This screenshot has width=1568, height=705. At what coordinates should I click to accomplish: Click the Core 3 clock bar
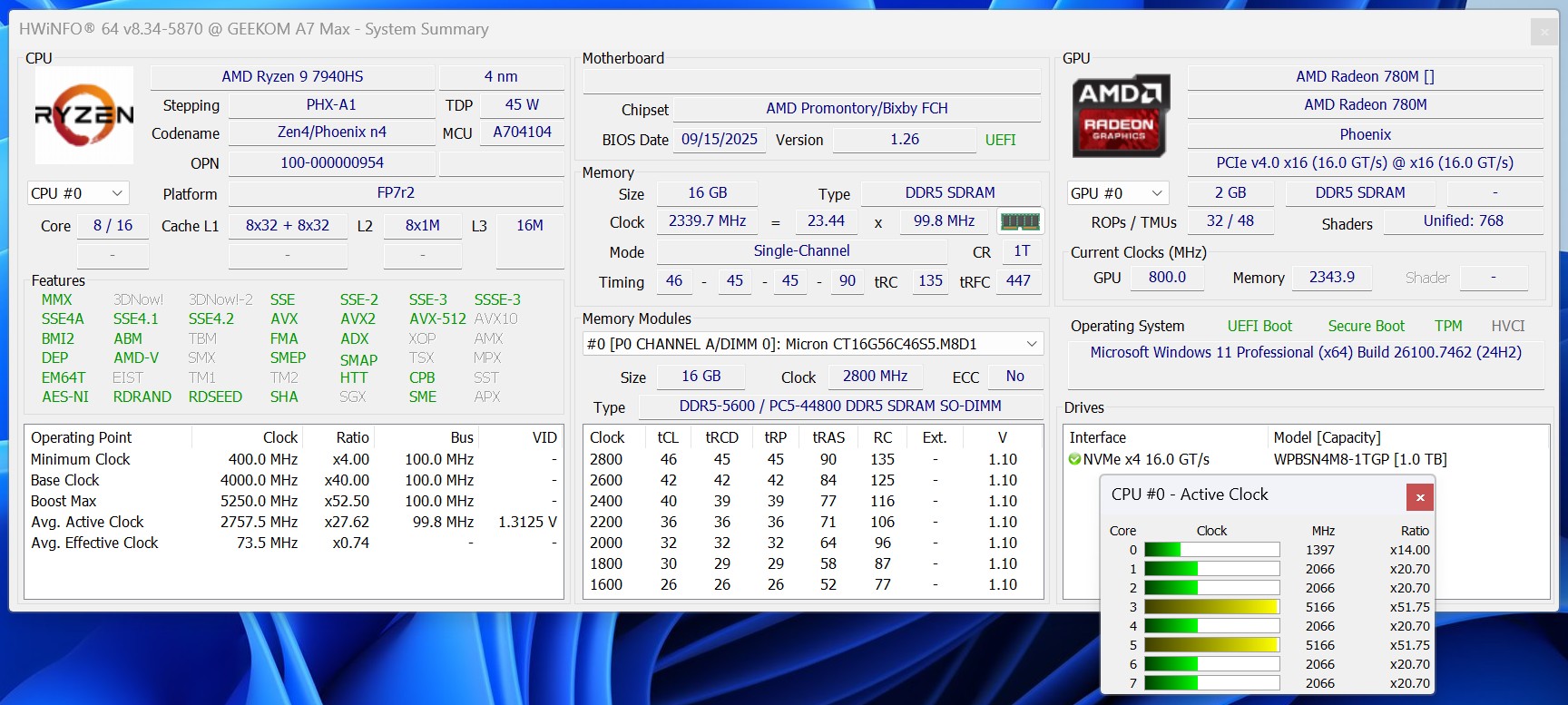click(1211, 607)
